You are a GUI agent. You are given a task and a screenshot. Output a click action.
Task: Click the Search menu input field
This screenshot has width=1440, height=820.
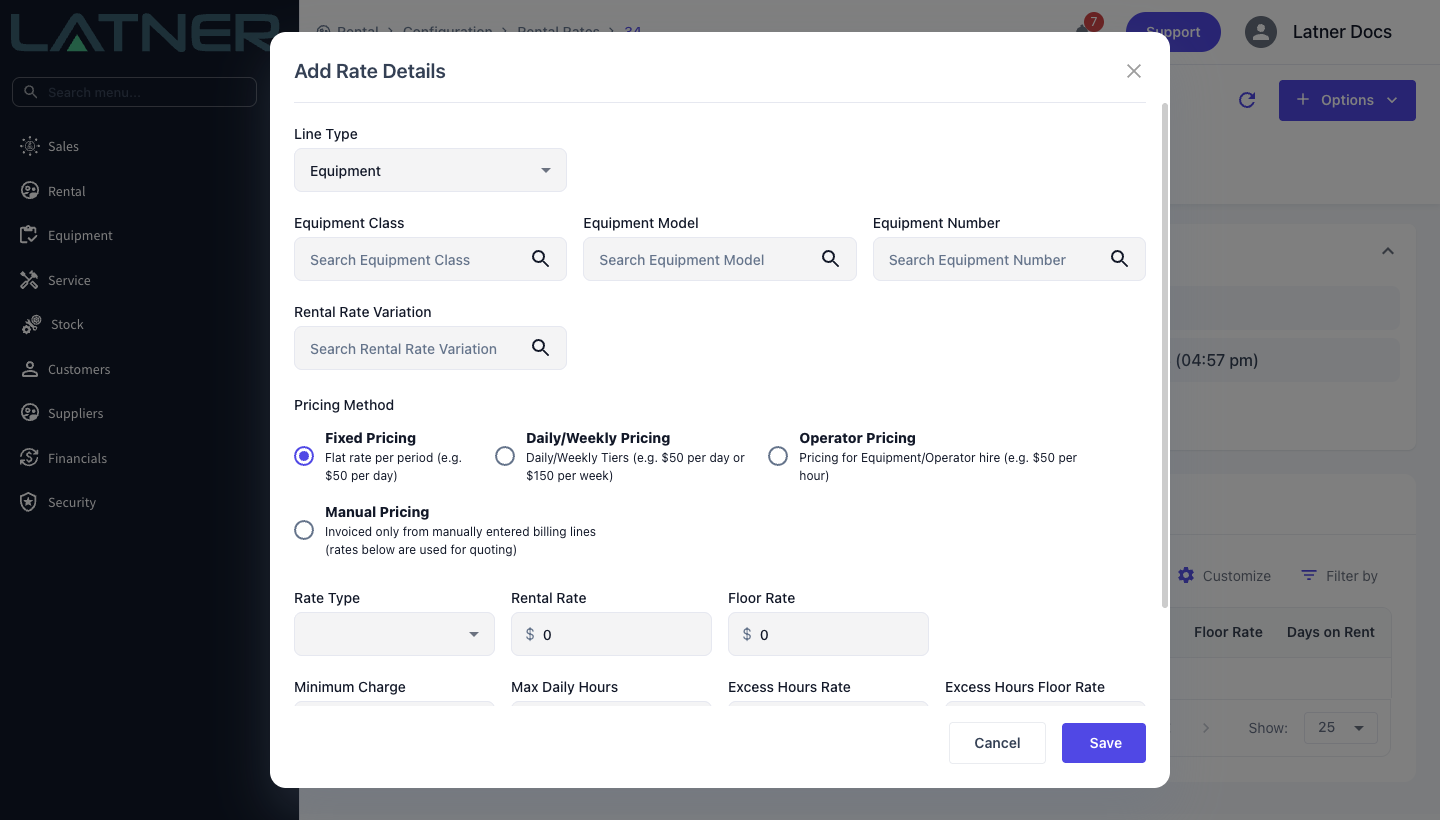(x=135, y=92)
